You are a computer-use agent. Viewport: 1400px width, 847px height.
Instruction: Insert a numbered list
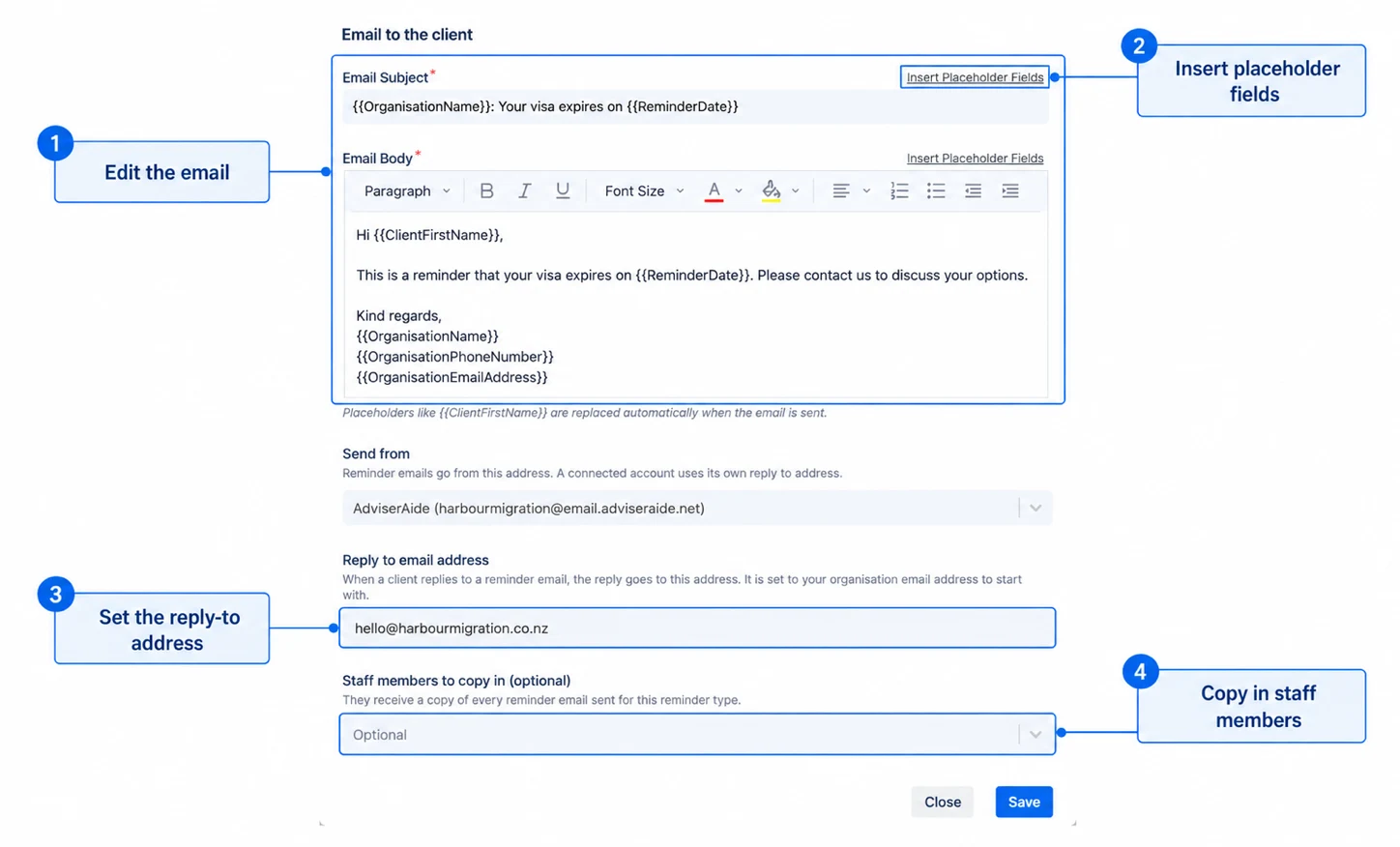pos(899,191)
